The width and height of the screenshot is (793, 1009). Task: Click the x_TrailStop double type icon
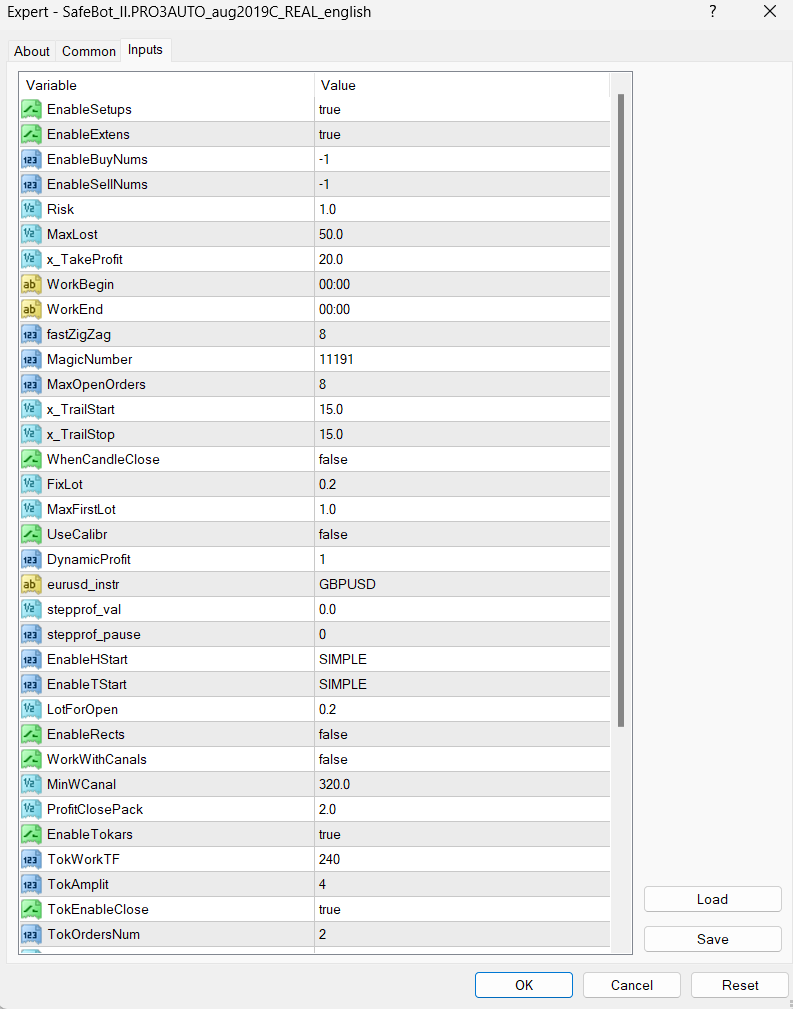tap(32, 434)
